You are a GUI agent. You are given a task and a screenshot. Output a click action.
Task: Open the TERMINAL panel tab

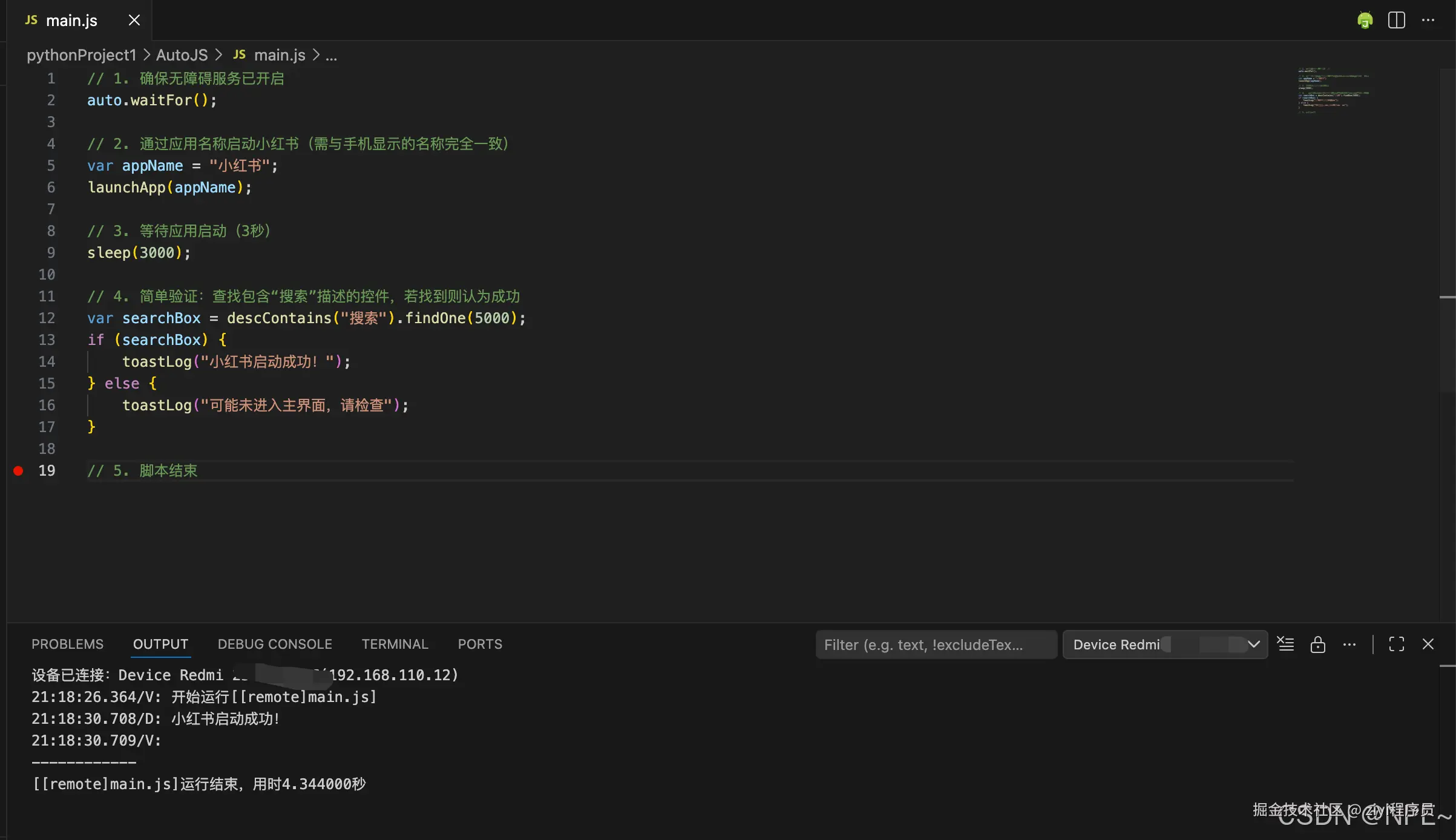click(x=395, y=644)
